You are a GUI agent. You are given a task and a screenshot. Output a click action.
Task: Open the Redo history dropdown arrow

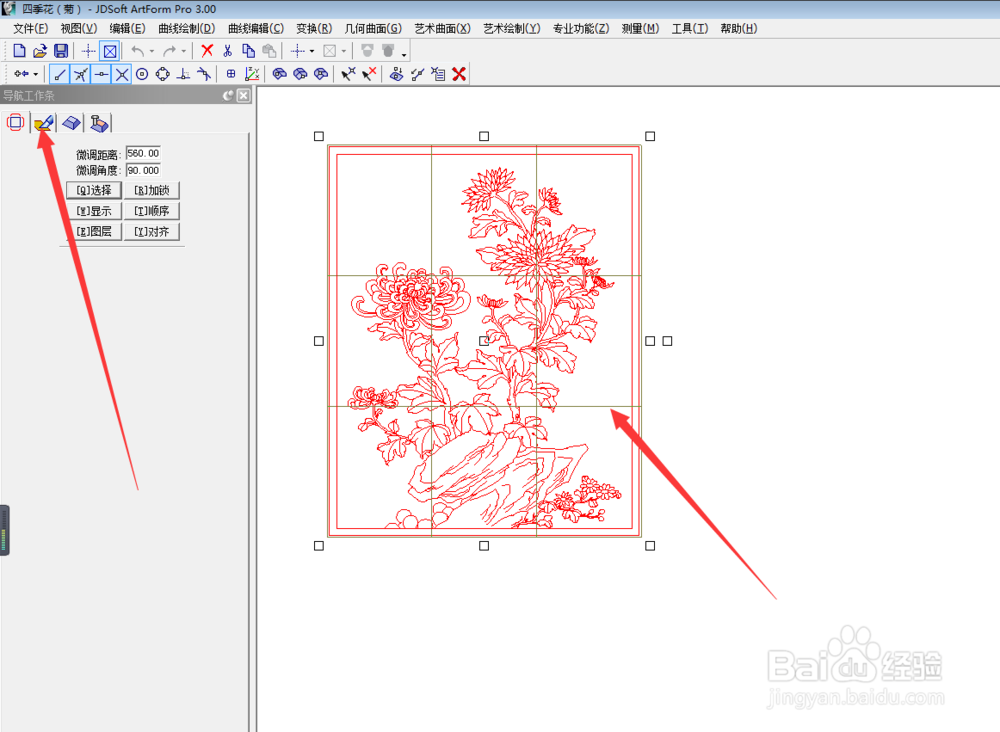184,51
